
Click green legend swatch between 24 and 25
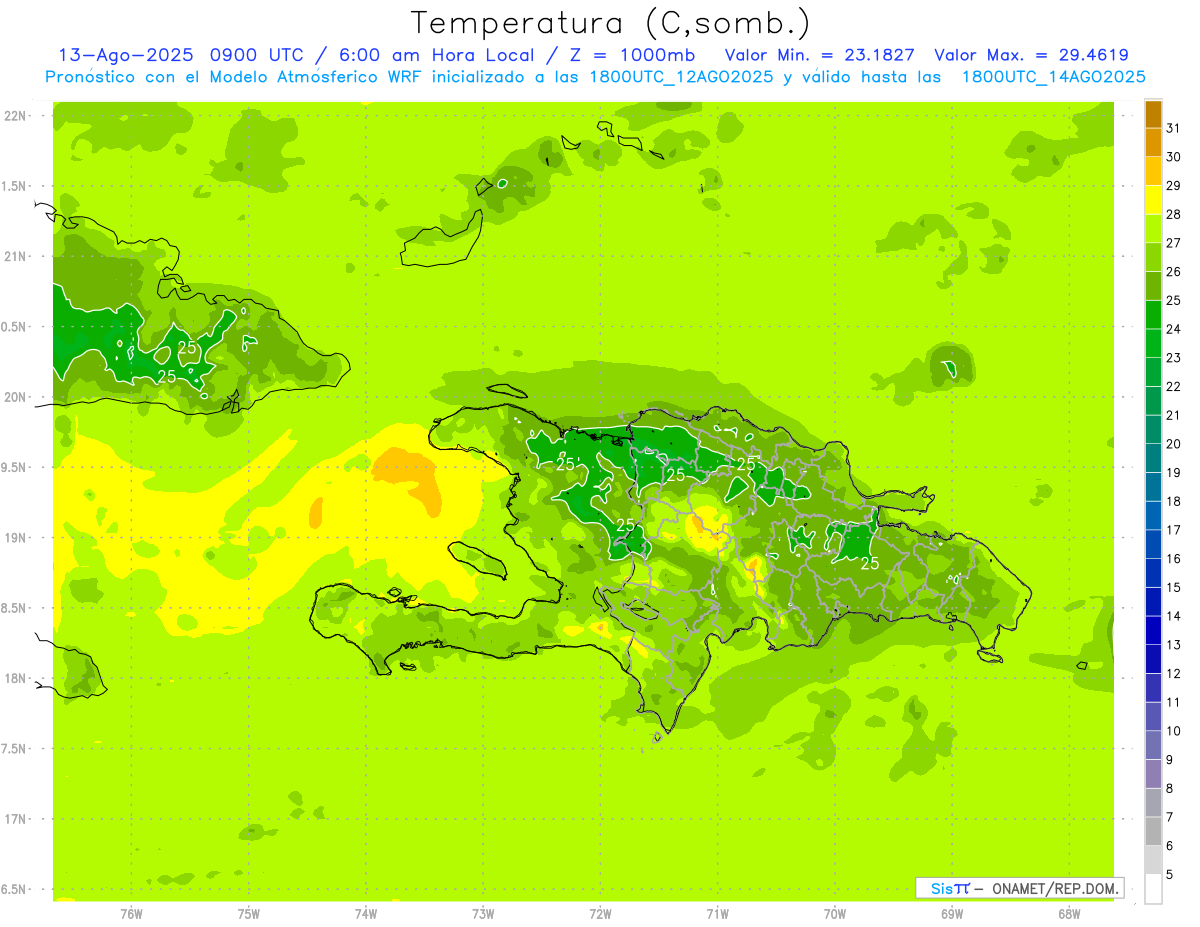pos(1153,314)
